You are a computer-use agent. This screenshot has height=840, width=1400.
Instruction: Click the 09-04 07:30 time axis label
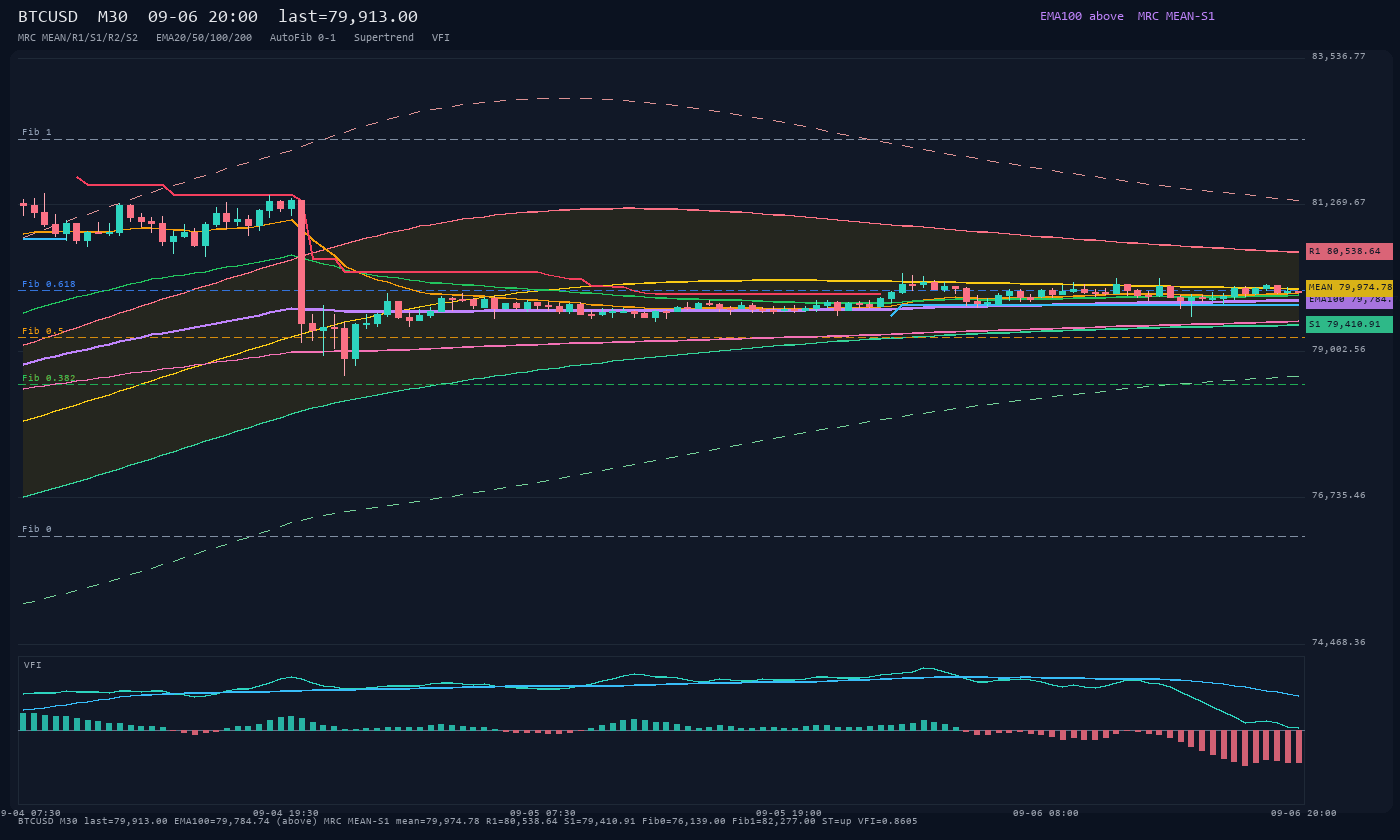[30, 813]
